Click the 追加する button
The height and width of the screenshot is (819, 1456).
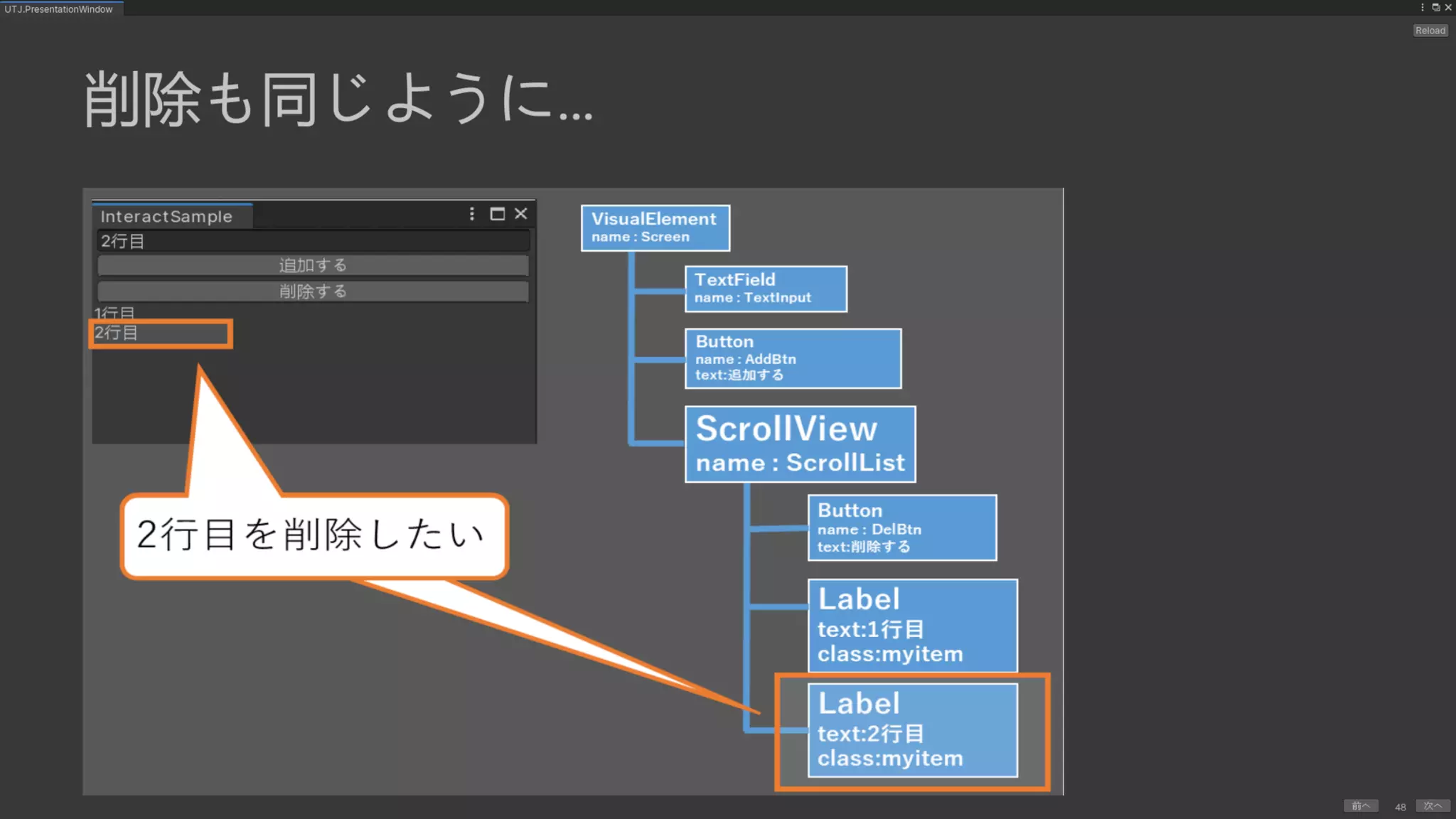[x=313, y=265]
